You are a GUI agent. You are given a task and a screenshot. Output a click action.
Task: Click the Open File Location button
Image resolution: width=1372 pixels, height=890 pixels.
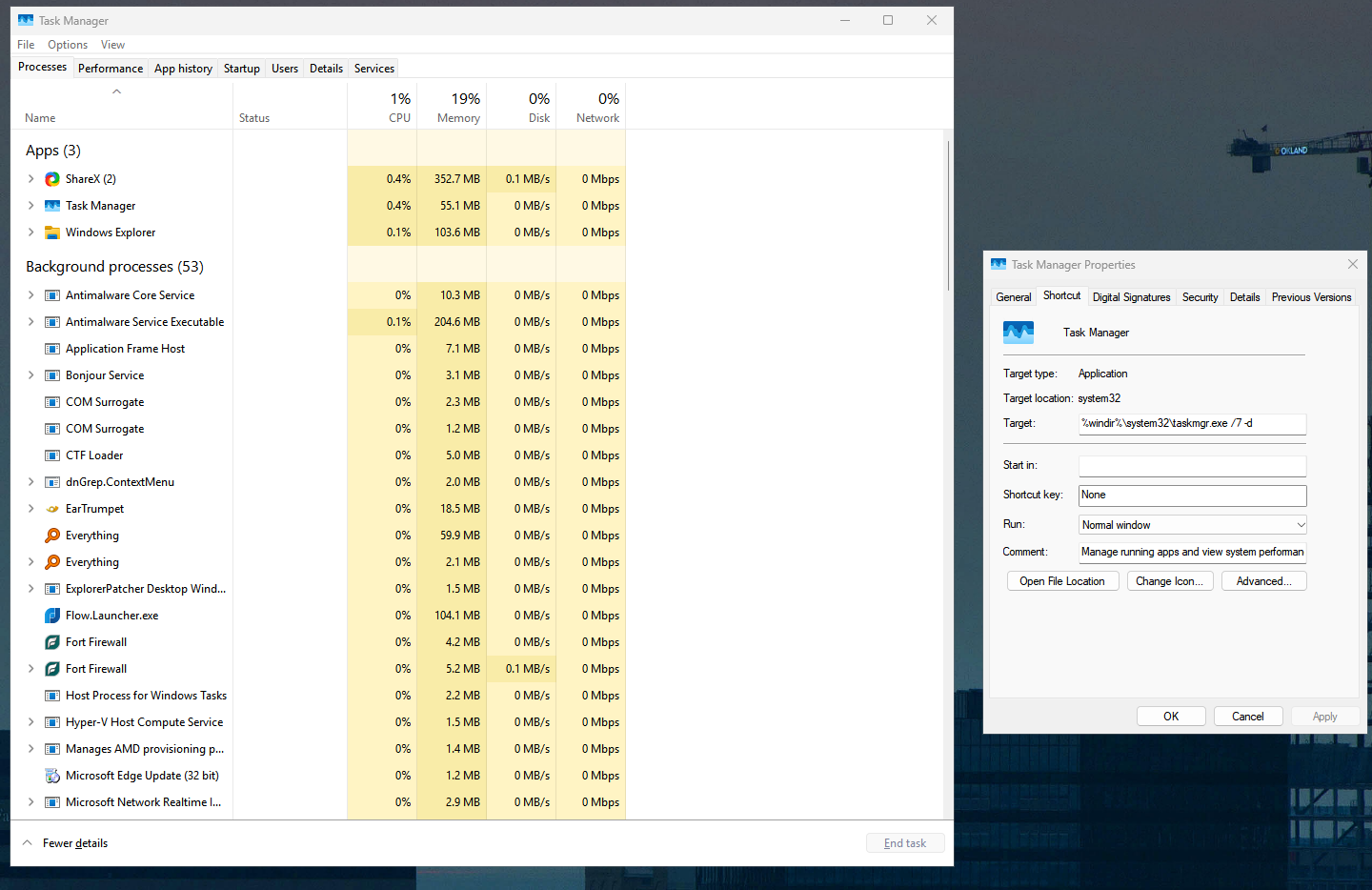(1062, 581)
